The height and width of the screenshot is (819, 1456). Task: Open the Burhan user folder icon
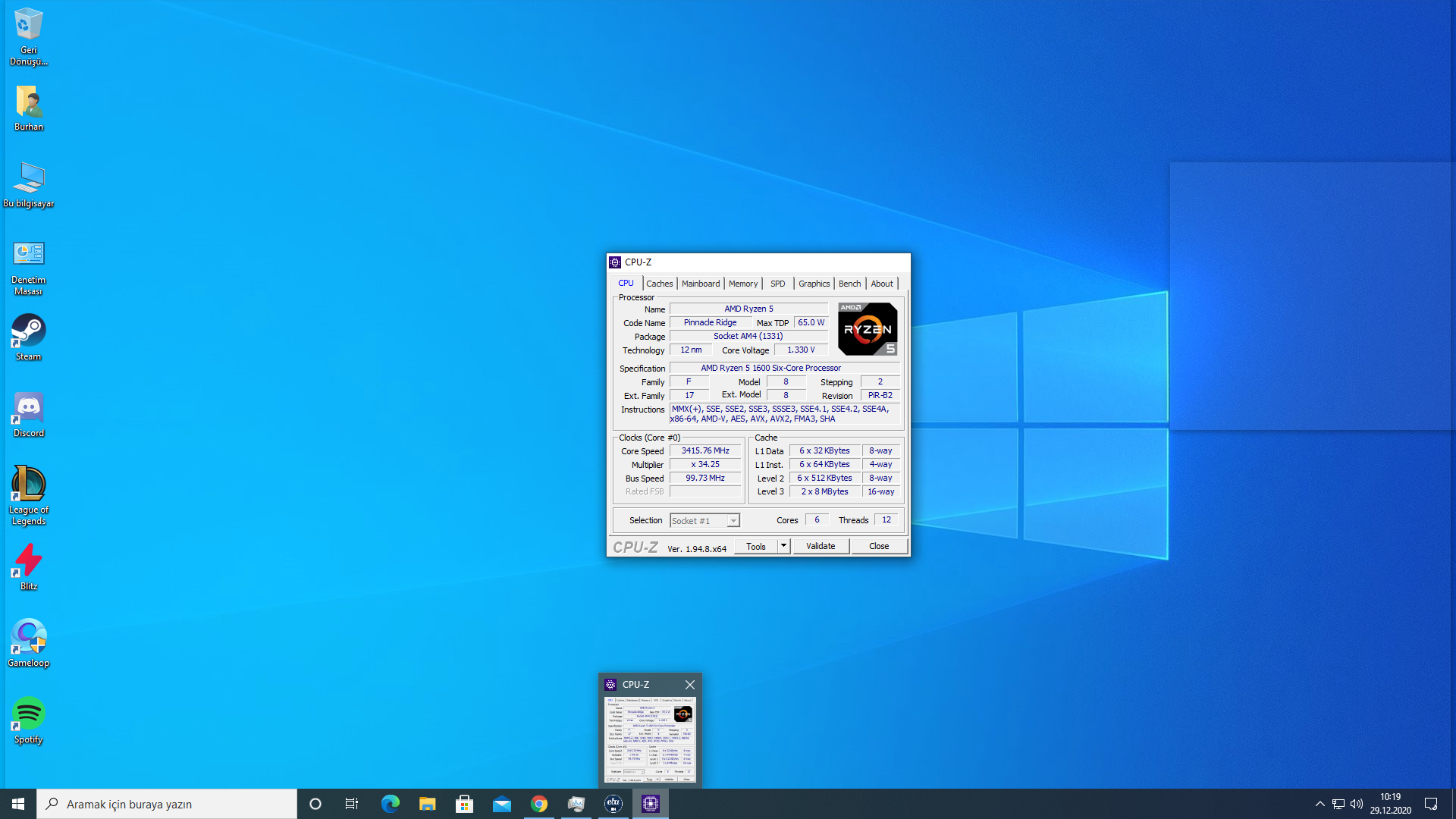pos(28,108)
